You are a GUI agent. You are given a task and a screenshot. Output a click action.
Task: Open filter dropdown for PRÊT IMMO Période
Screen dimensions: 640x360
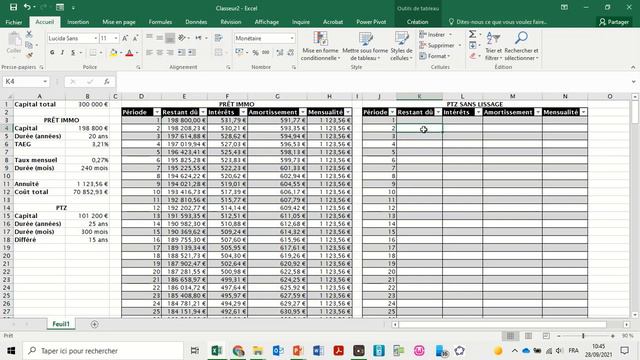pos(157,112)
